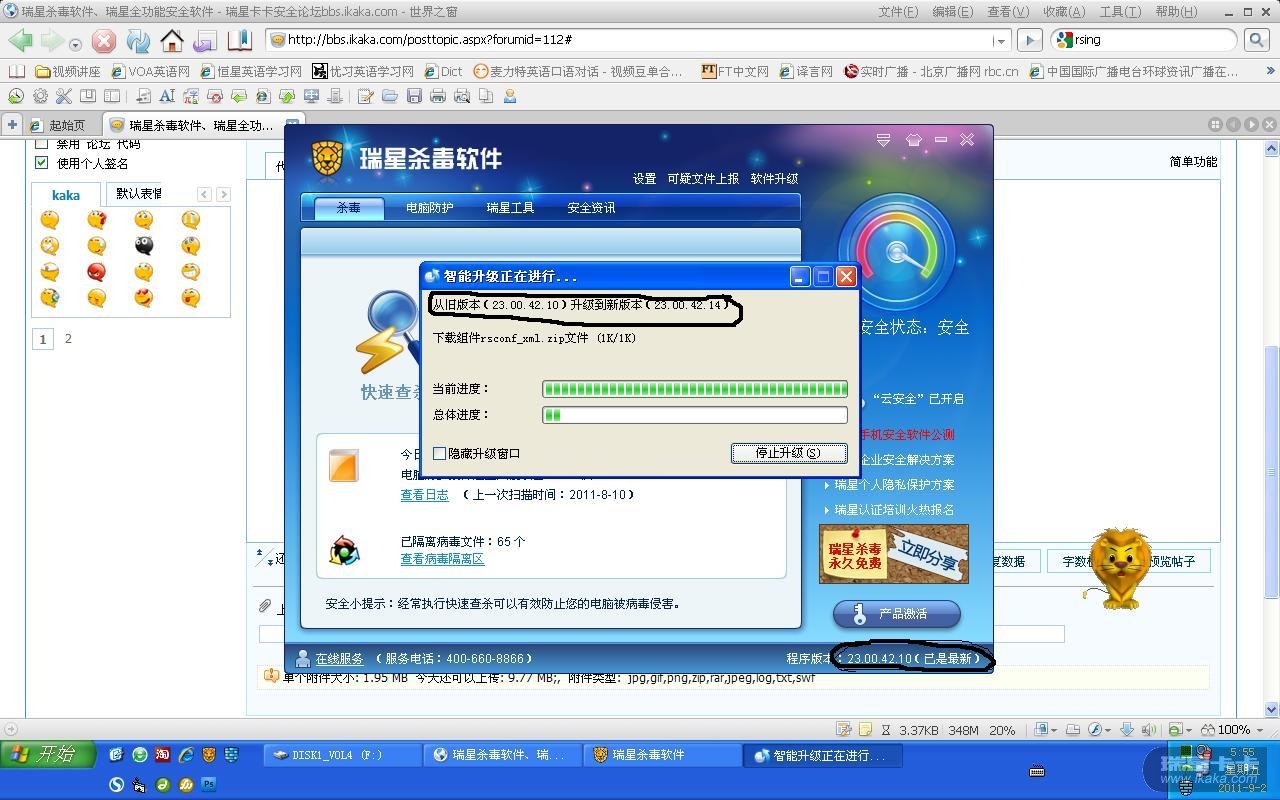Toggle the use personal signature checkbox
1280x800 pixels.
coord(41,163)
